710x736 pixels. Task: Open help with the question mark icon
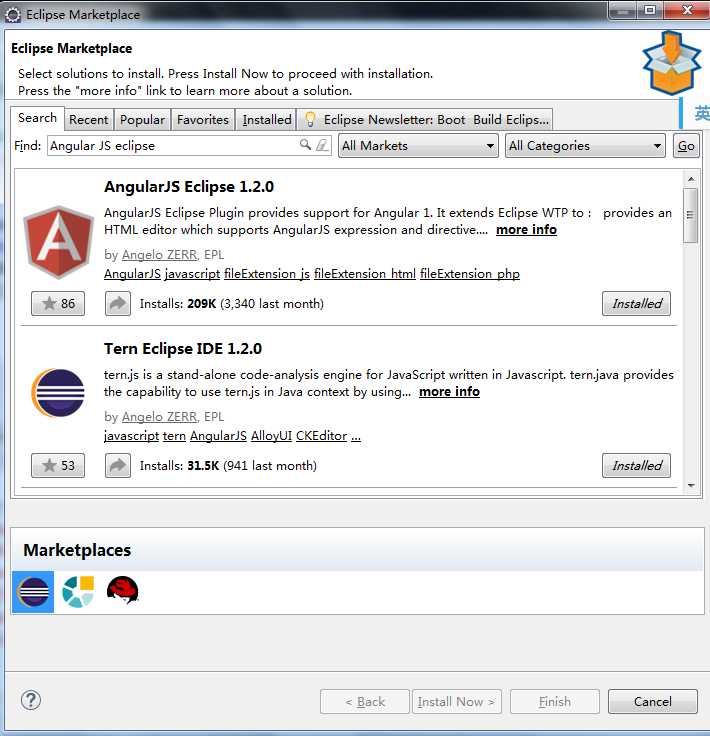coord(31,700)
